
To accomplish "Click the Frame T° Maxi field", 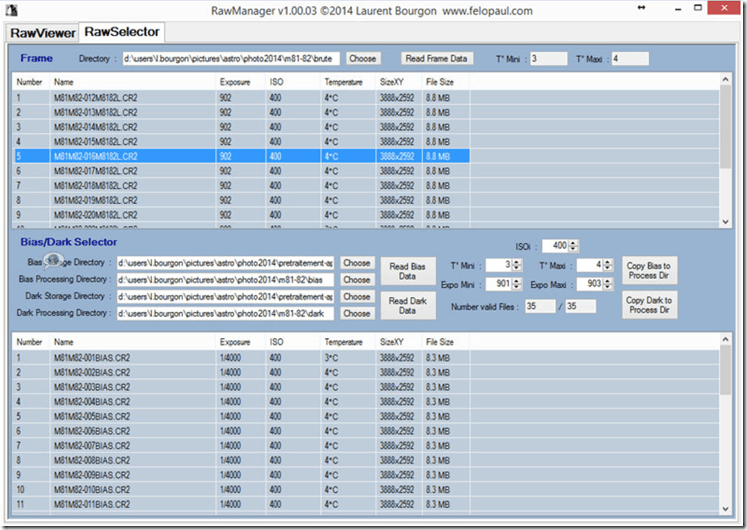I will [x=630, y=59].
